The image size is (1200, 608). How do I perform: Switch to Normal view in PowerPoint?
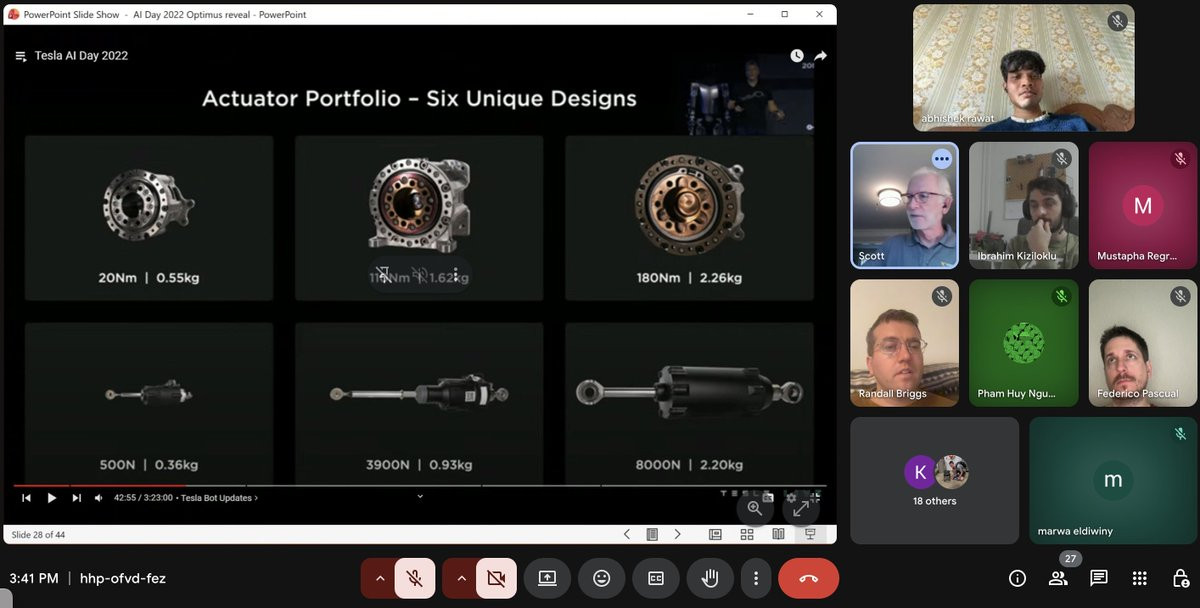pos(716,535)
